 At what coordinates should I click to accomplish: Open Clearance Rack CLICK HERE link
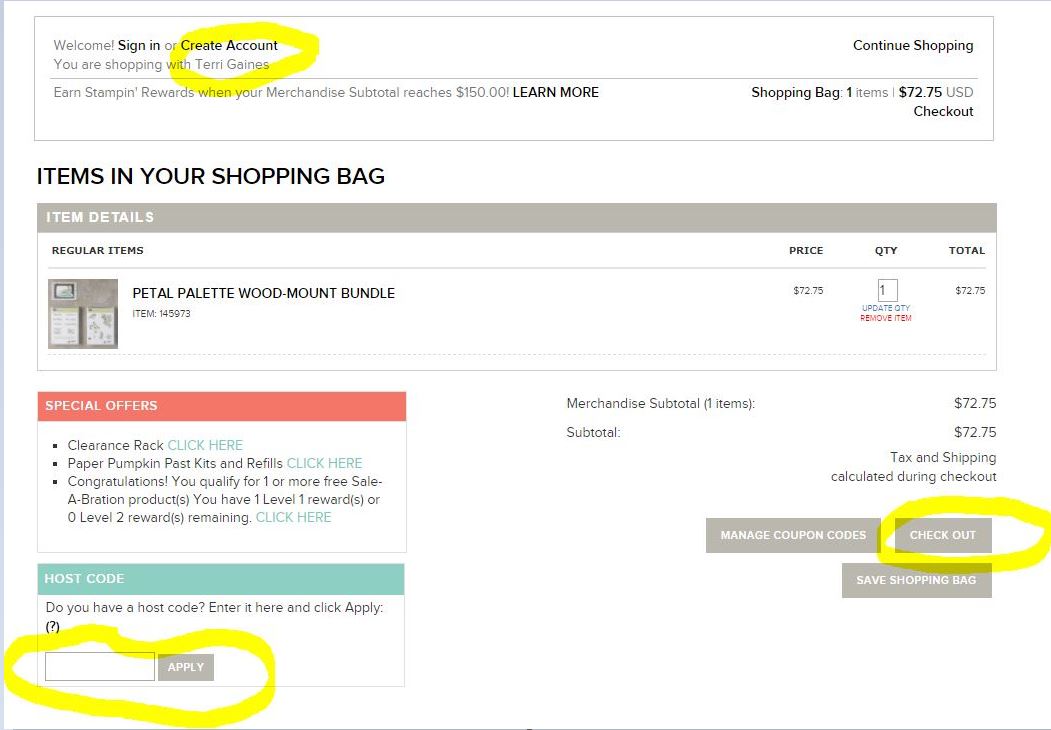tap(205, 445)
